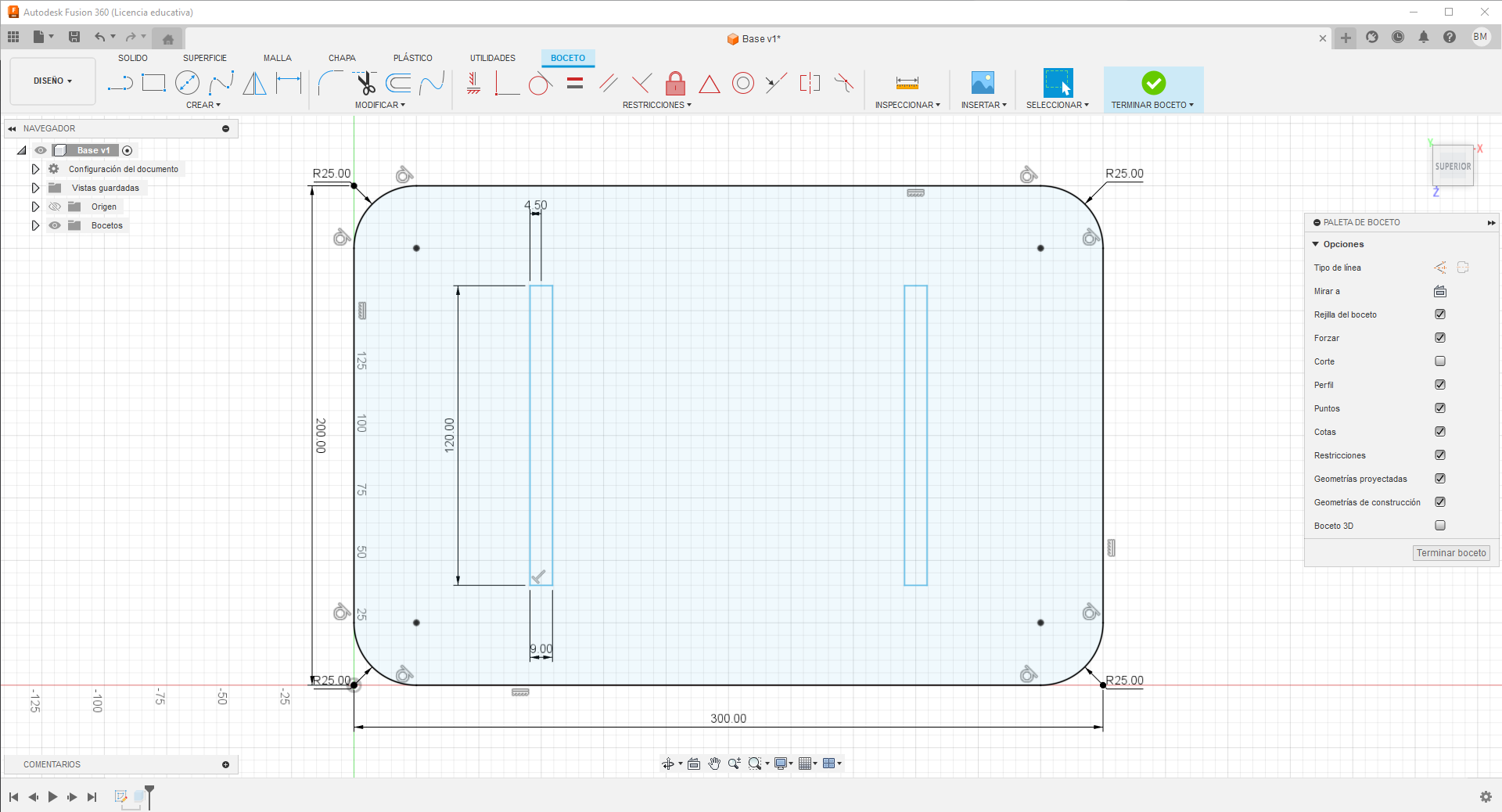
Task: Click the Insertar image icon
Action: pyautogui.click(x=983, y=83)
